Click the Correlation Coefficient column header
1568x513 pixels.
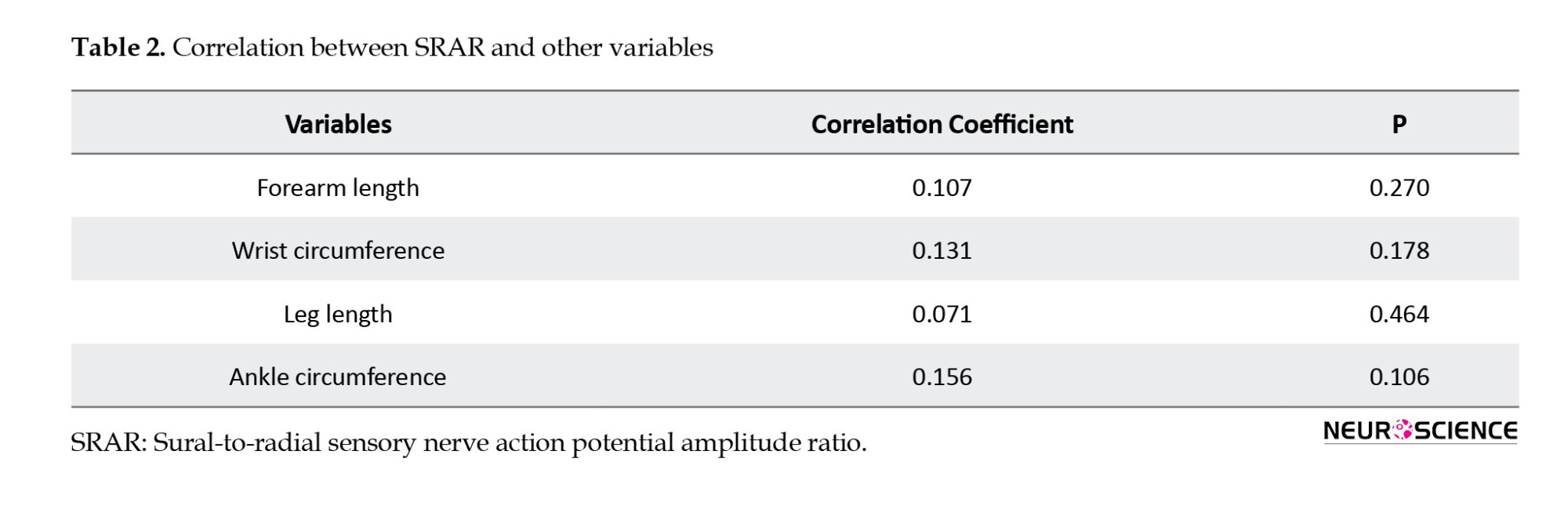tap(942, 124)
